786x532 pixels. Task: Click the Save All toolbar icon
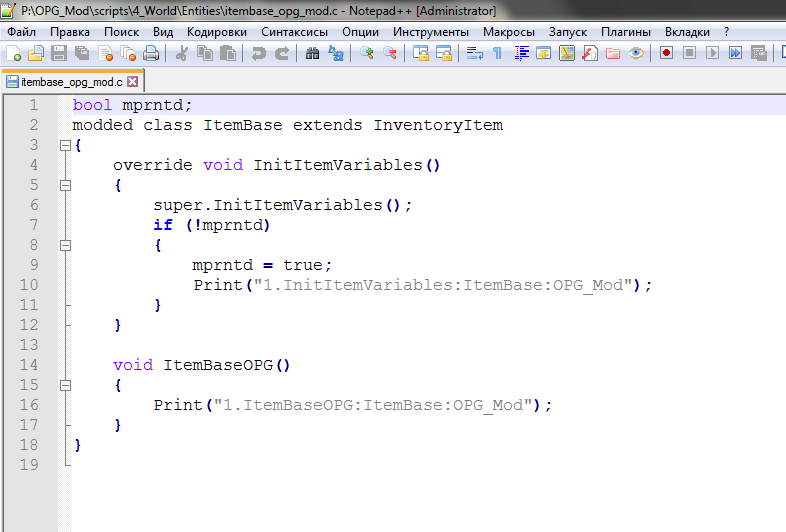coord(82,53)
